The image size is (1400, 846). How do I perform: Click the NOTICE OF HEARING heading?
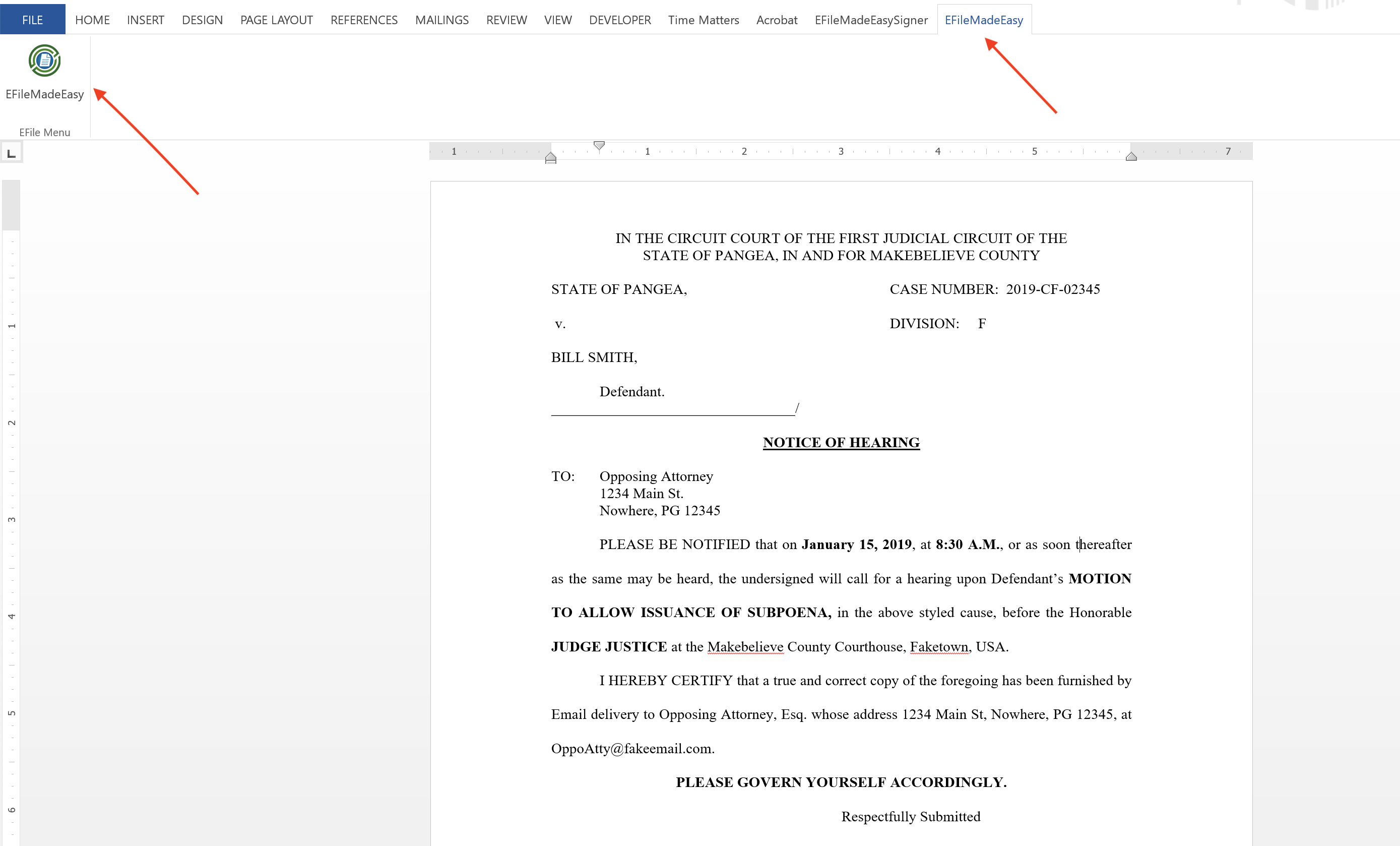click(x=841, y=442)
